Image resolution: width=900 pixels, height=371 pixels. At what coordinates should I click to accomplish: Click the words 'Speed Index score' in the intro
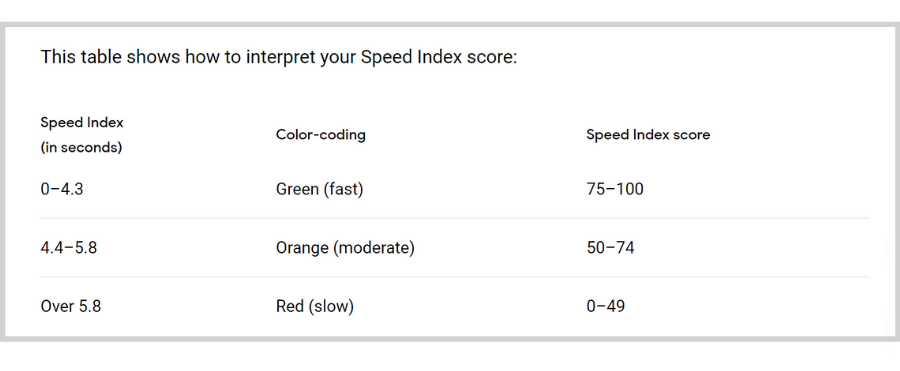437,58
